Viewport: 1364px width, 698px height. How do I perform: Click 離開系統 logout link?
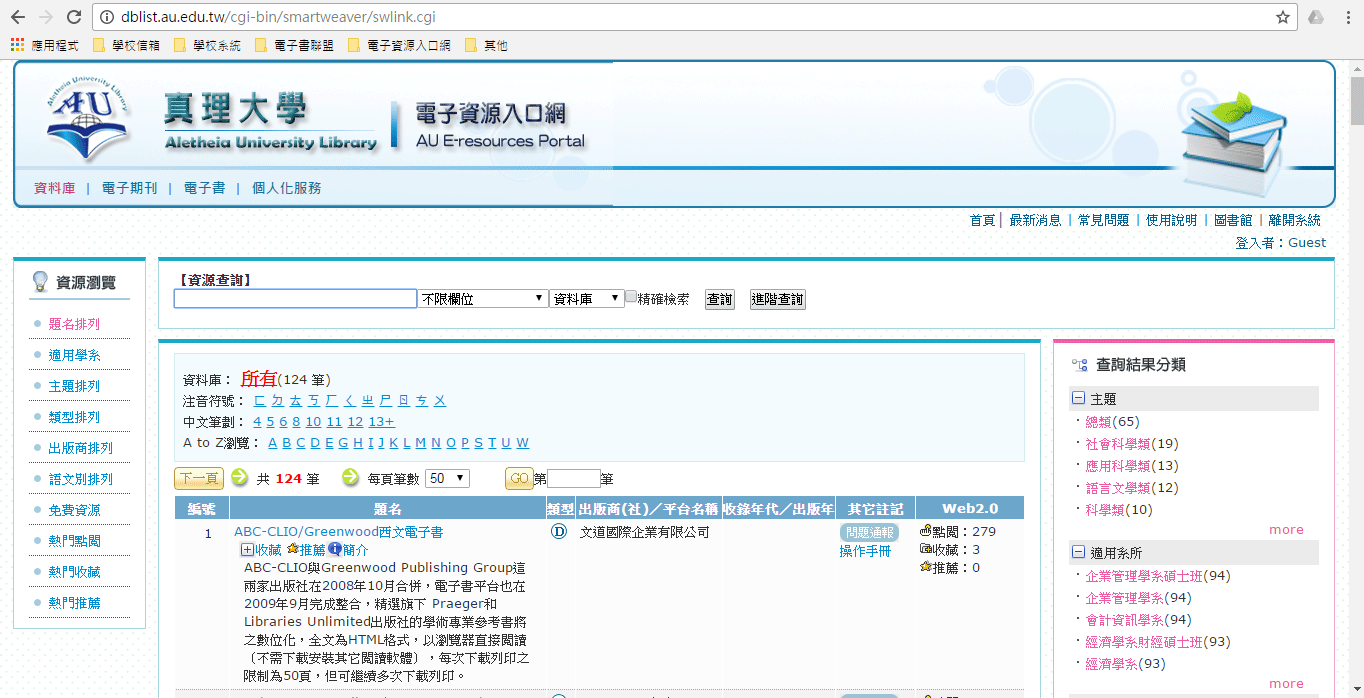coord(1294,220)
